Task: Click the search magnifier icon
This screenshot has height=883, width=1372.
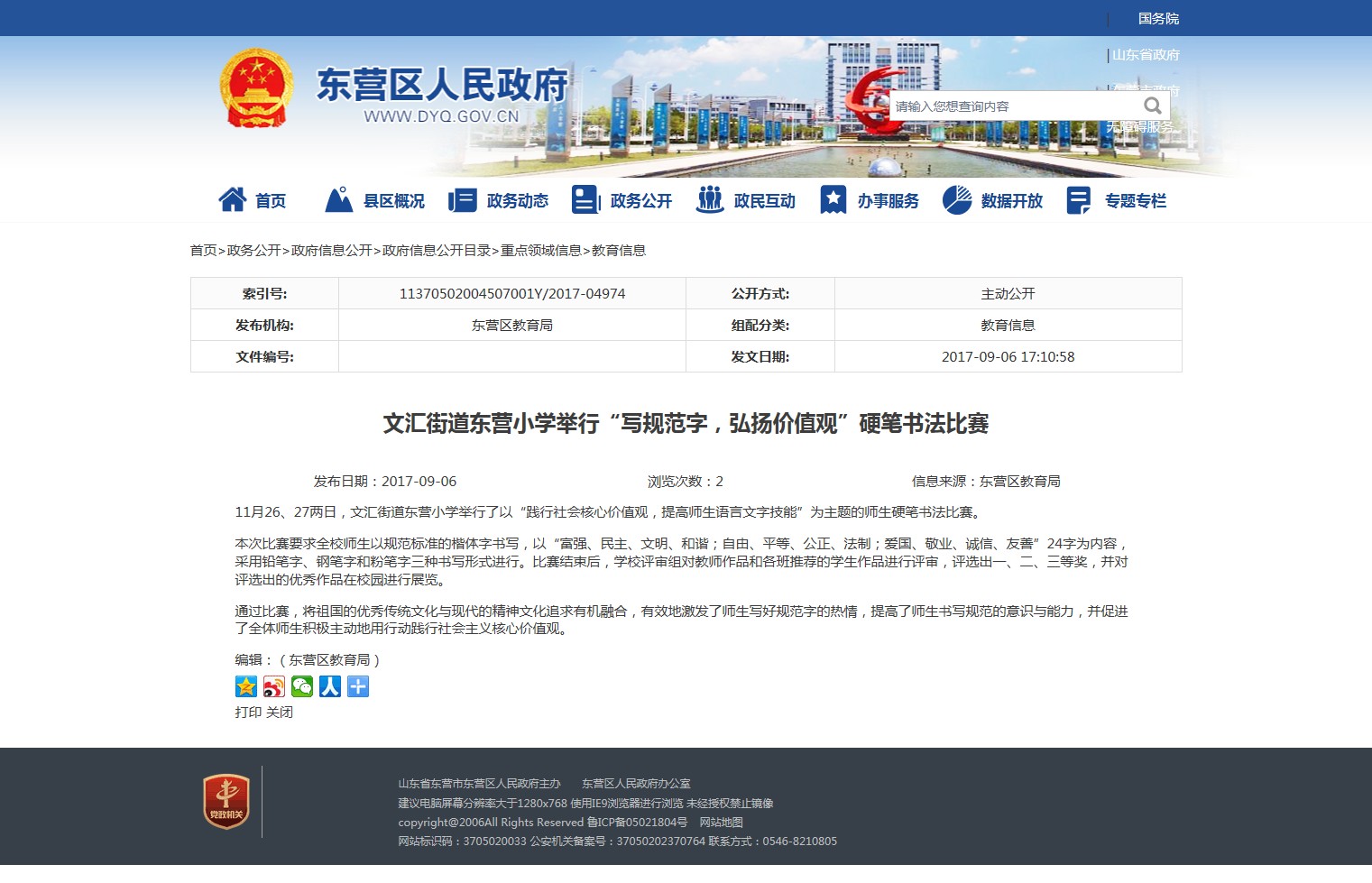Action: [x=1152, y=106]
